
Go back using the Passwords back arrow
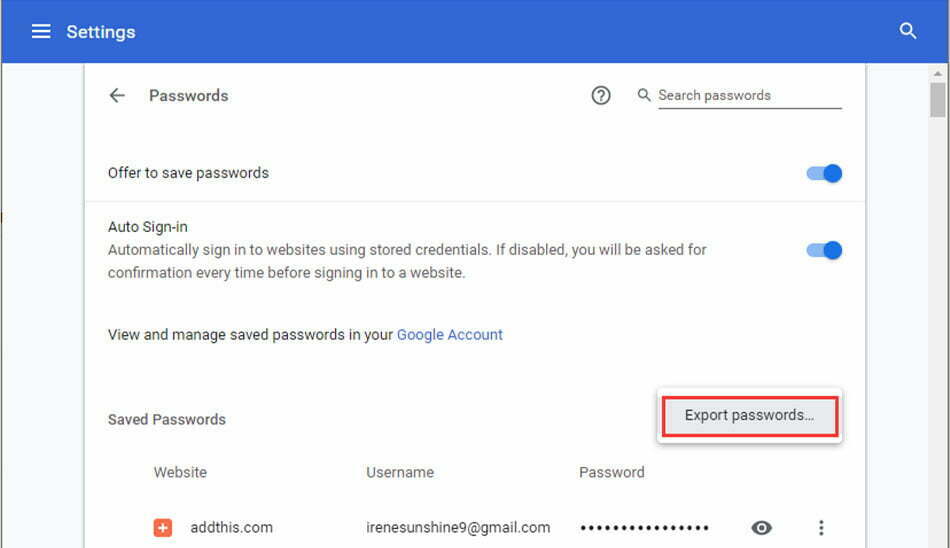117,95
